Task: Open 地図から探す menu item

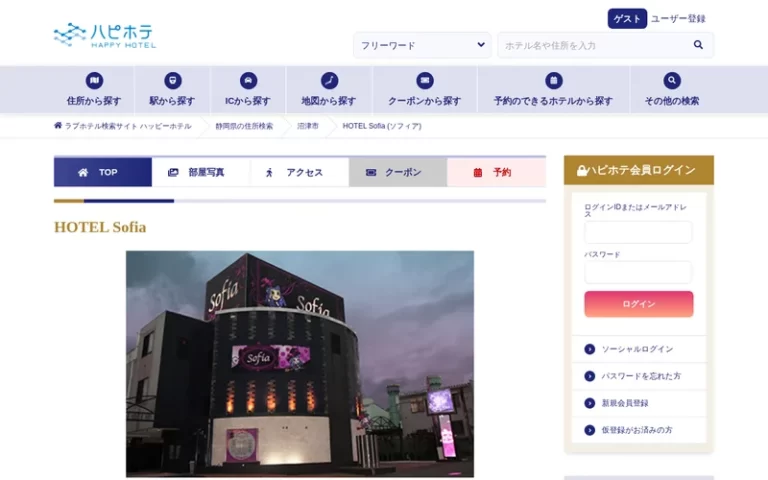Action: pyautogui.click(x=329, y=90)
